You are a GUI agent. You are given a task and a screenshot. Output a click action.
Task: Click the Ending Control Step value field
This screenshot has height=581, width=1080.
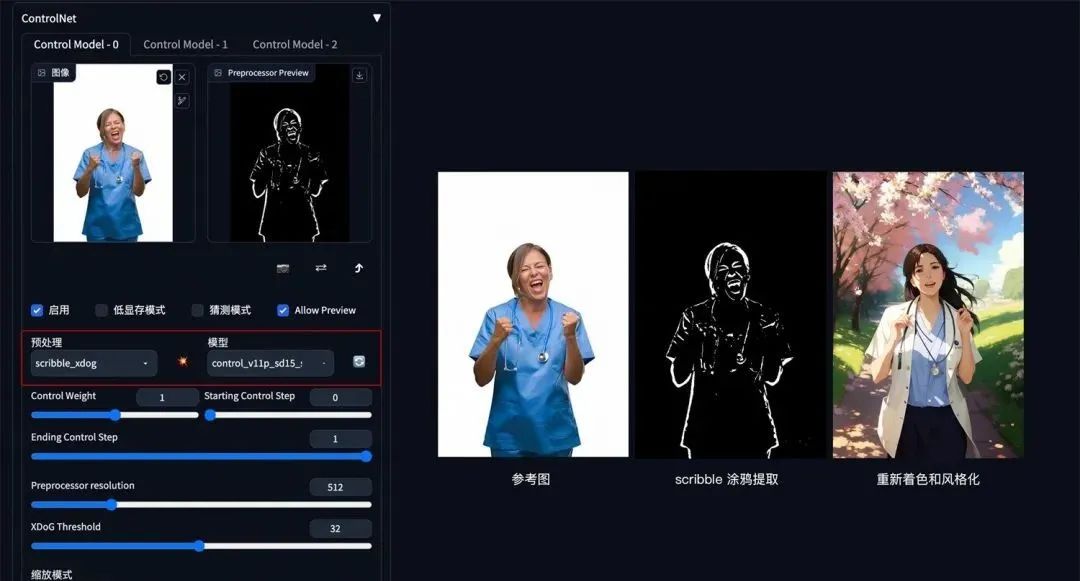340,439
